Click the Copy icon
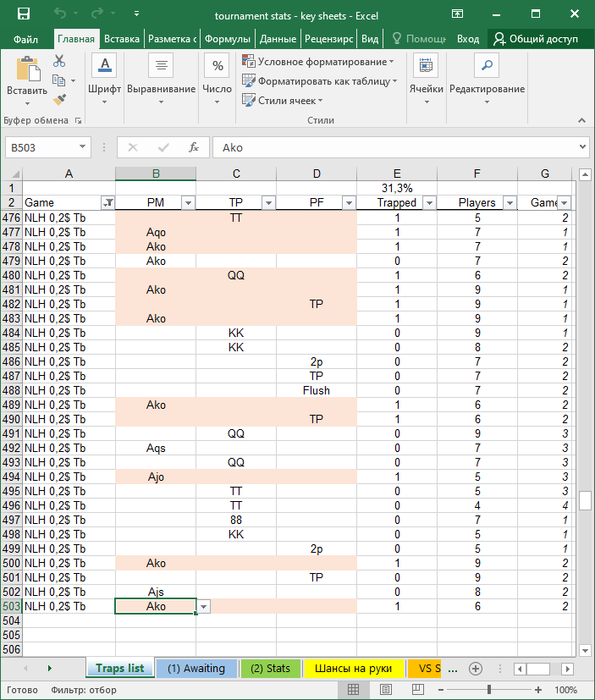This screenshot has height=700, width=595. tap(59, 80)
